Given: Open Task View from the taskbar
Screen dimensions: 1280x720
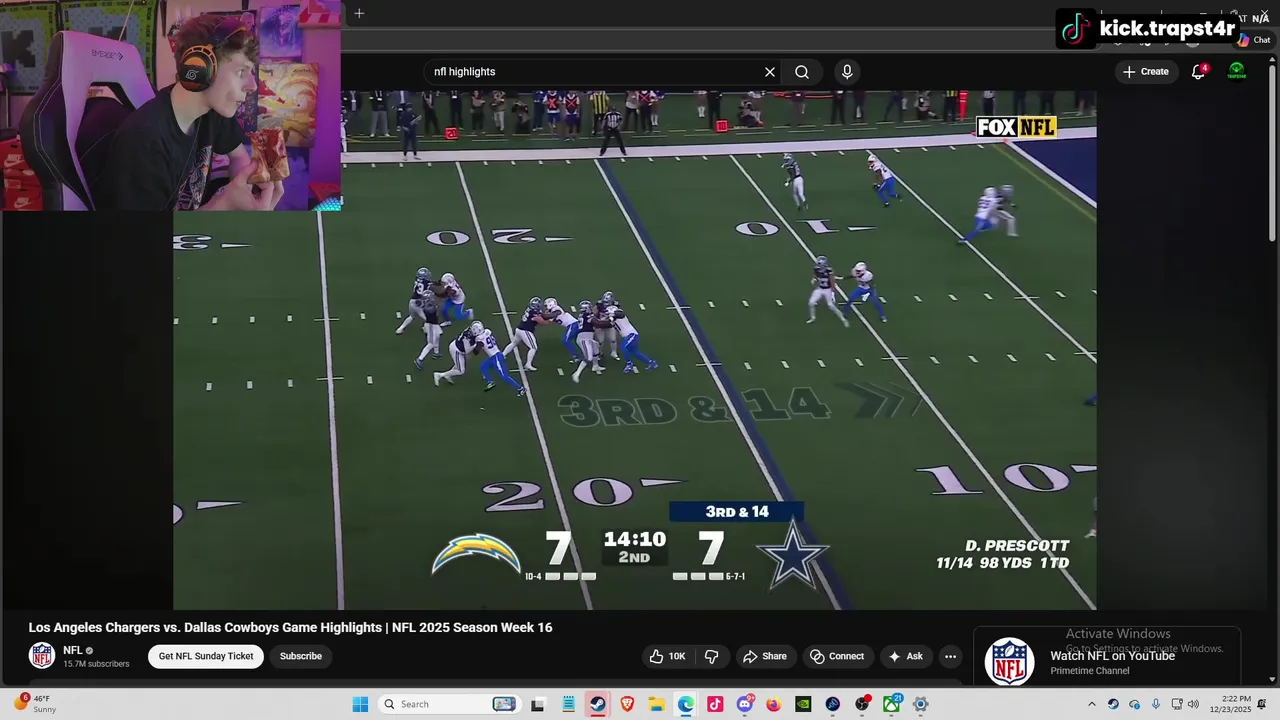Looking at the screenshot, I should tap(537, 704).
